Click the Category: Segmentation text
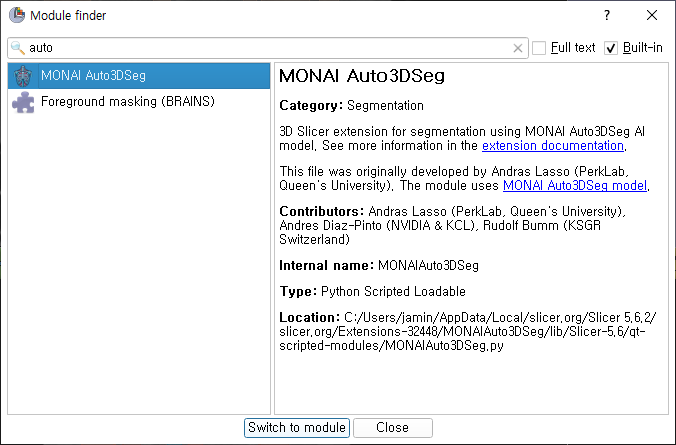This screenshot has height=445, width=676. [x=351, y=106]
